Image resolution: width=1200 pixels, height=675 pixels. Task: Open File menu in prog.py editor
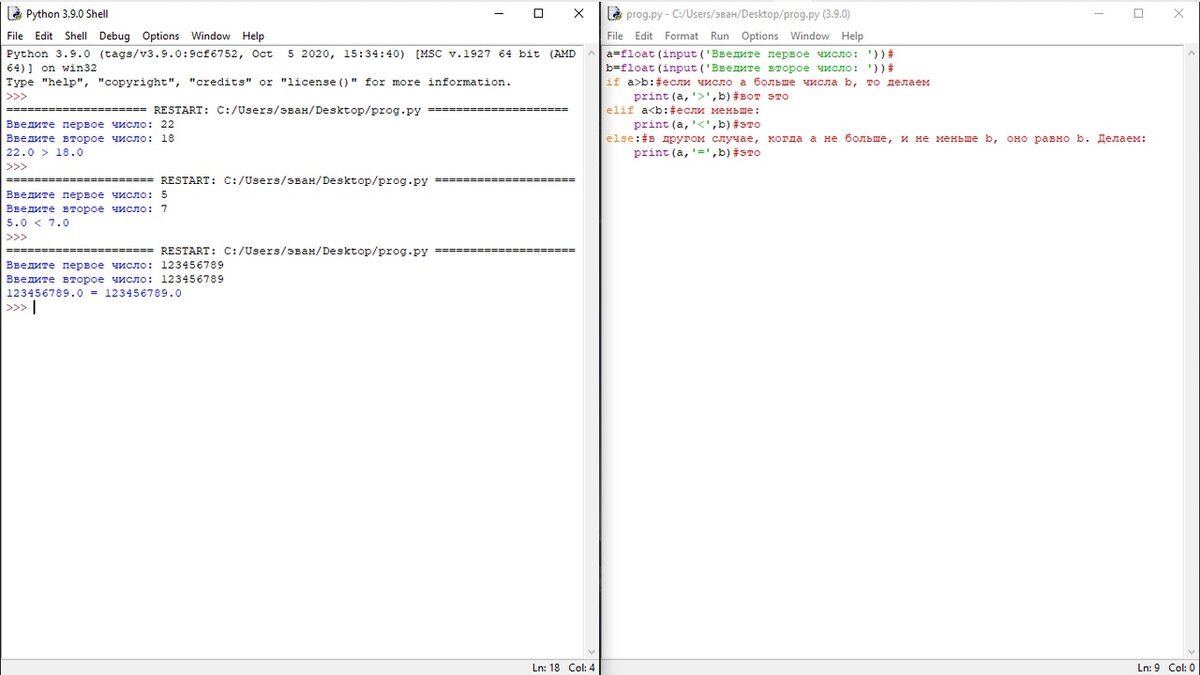click(x=615, y=36)
